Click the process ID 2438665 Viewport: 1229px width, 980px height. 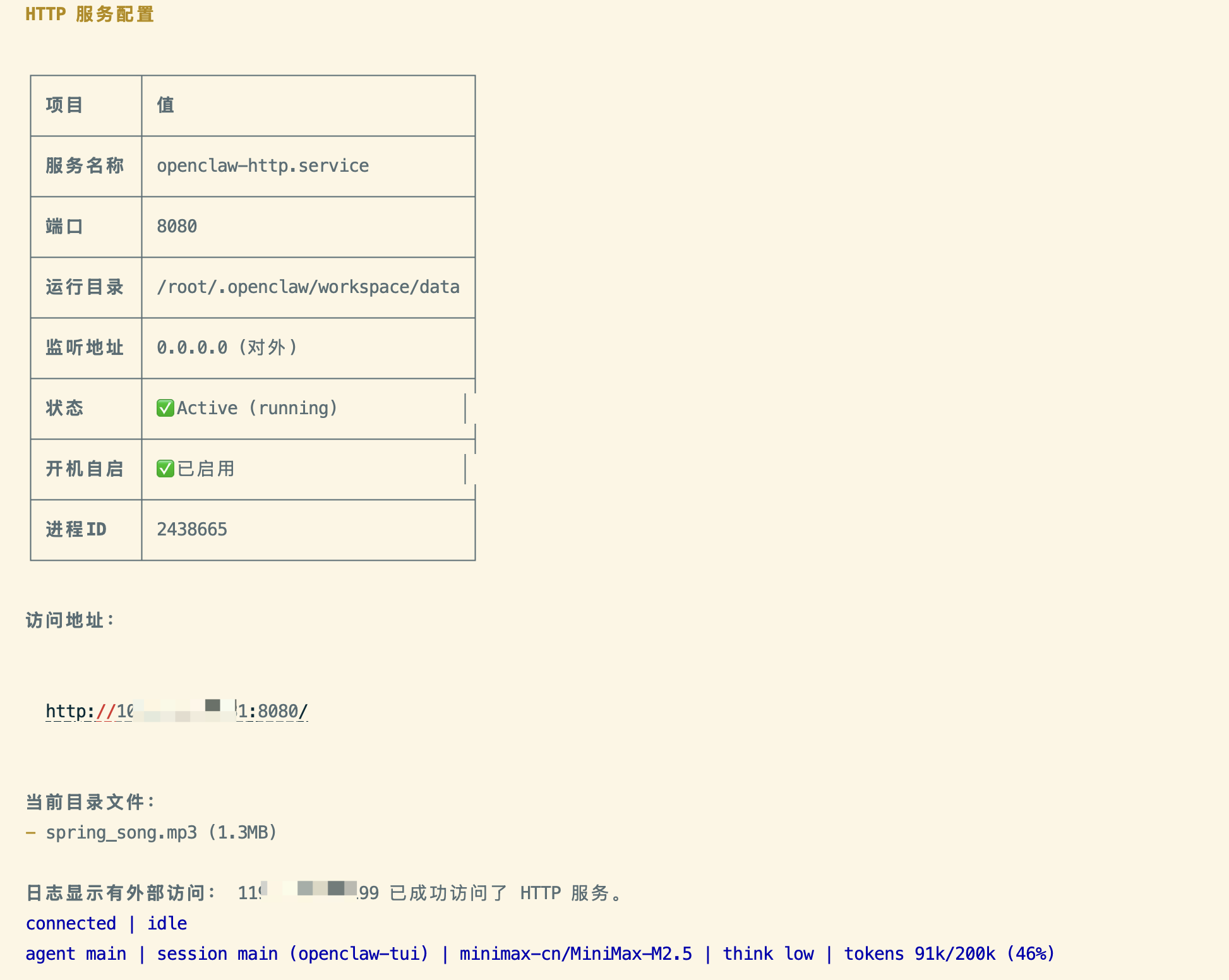191,529
